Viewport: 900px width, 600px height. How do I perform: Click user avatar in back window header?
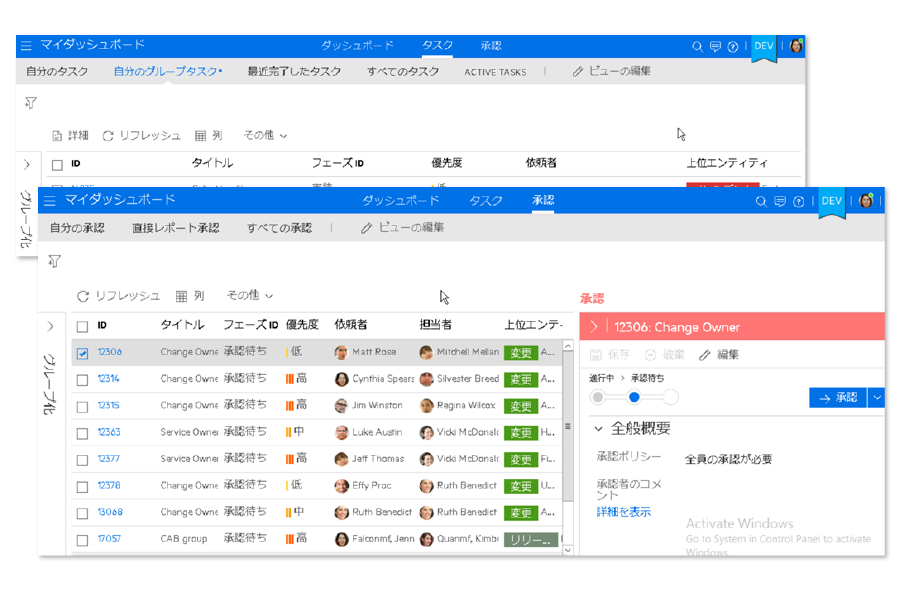click(796, 45)
